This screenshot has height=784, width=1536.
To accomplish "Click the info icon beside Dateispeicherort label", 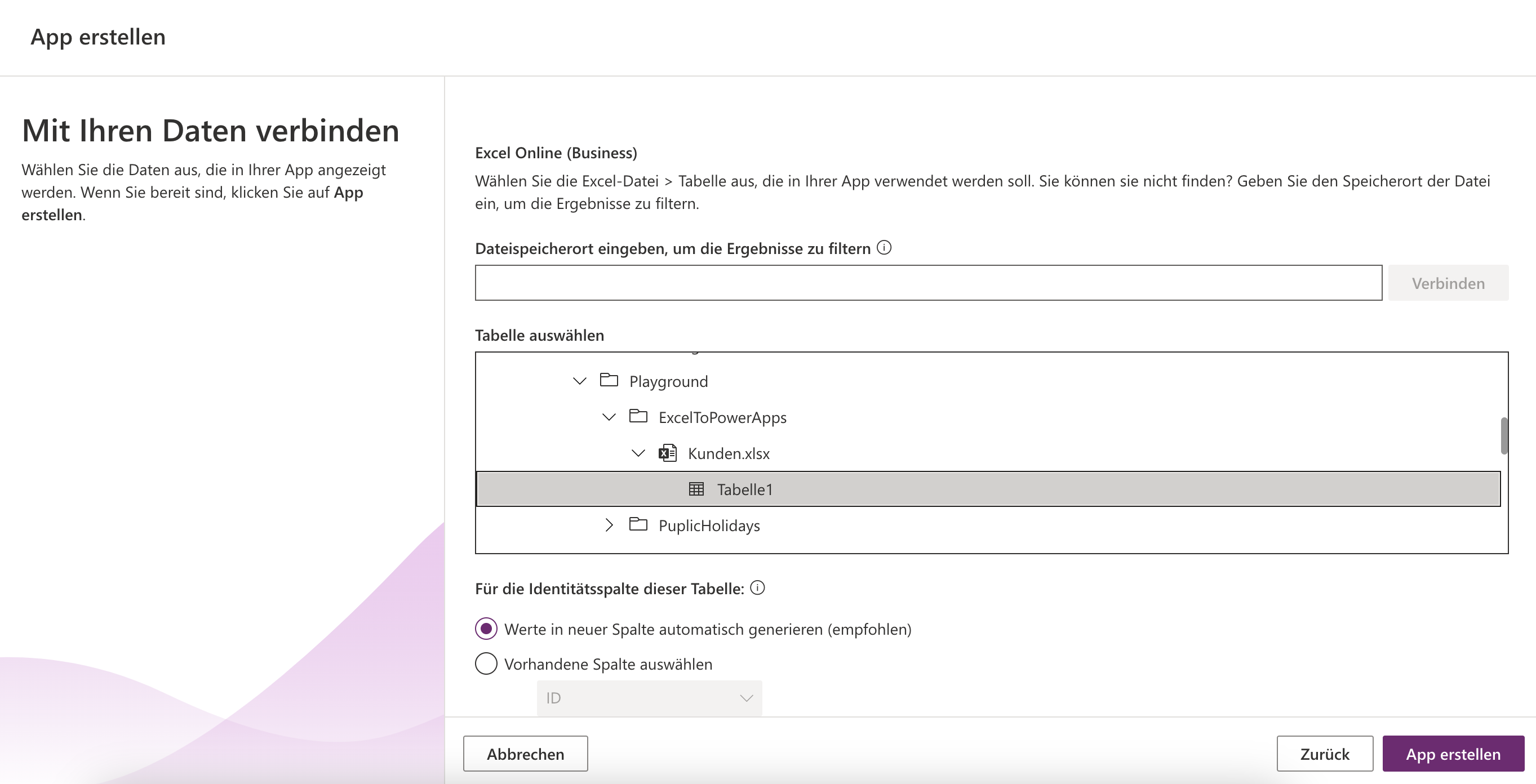I will pyautogui.click(x=884, y=247).
